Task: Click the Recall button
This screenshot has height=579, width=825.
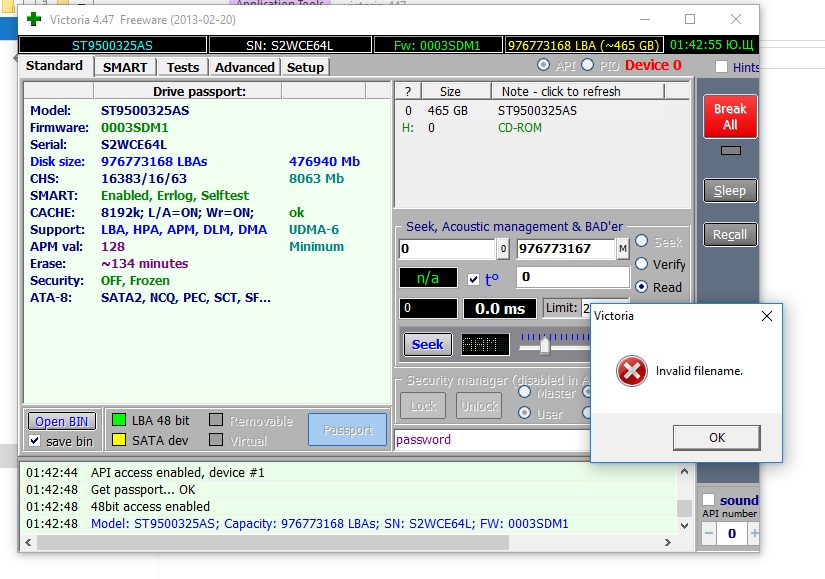Action: coord(730,234)
